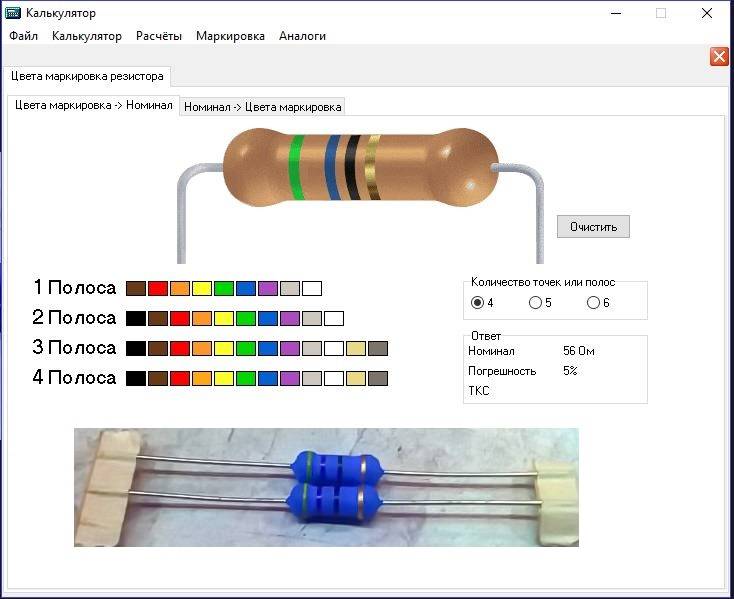The image size is (734, 599).
Task: Pick orange for 1 Полоса
Action: click(180, 288)
